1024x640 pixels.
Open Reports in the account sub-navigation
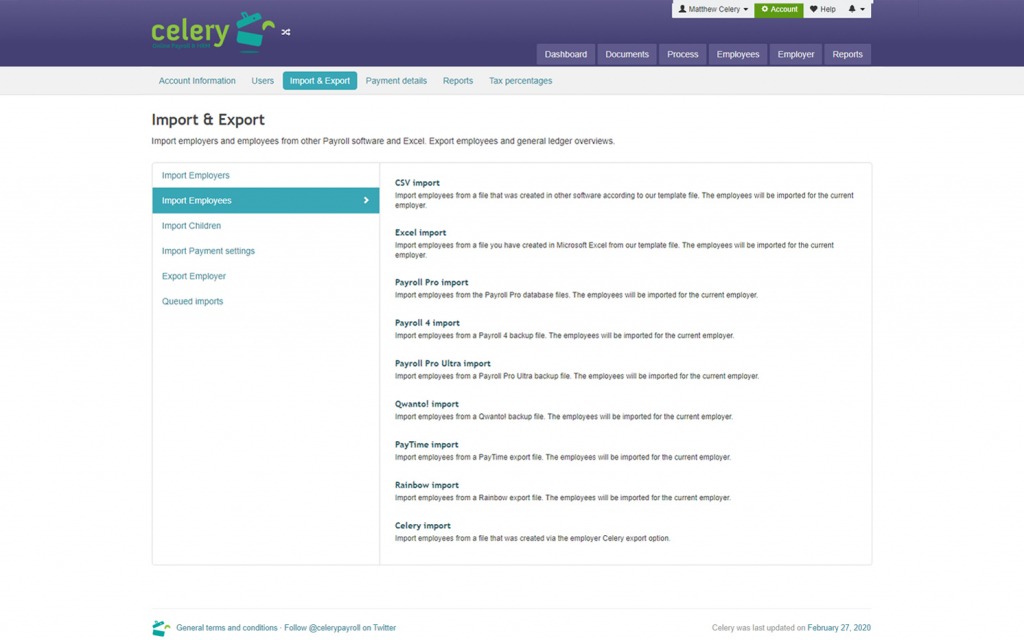point(458,81)
